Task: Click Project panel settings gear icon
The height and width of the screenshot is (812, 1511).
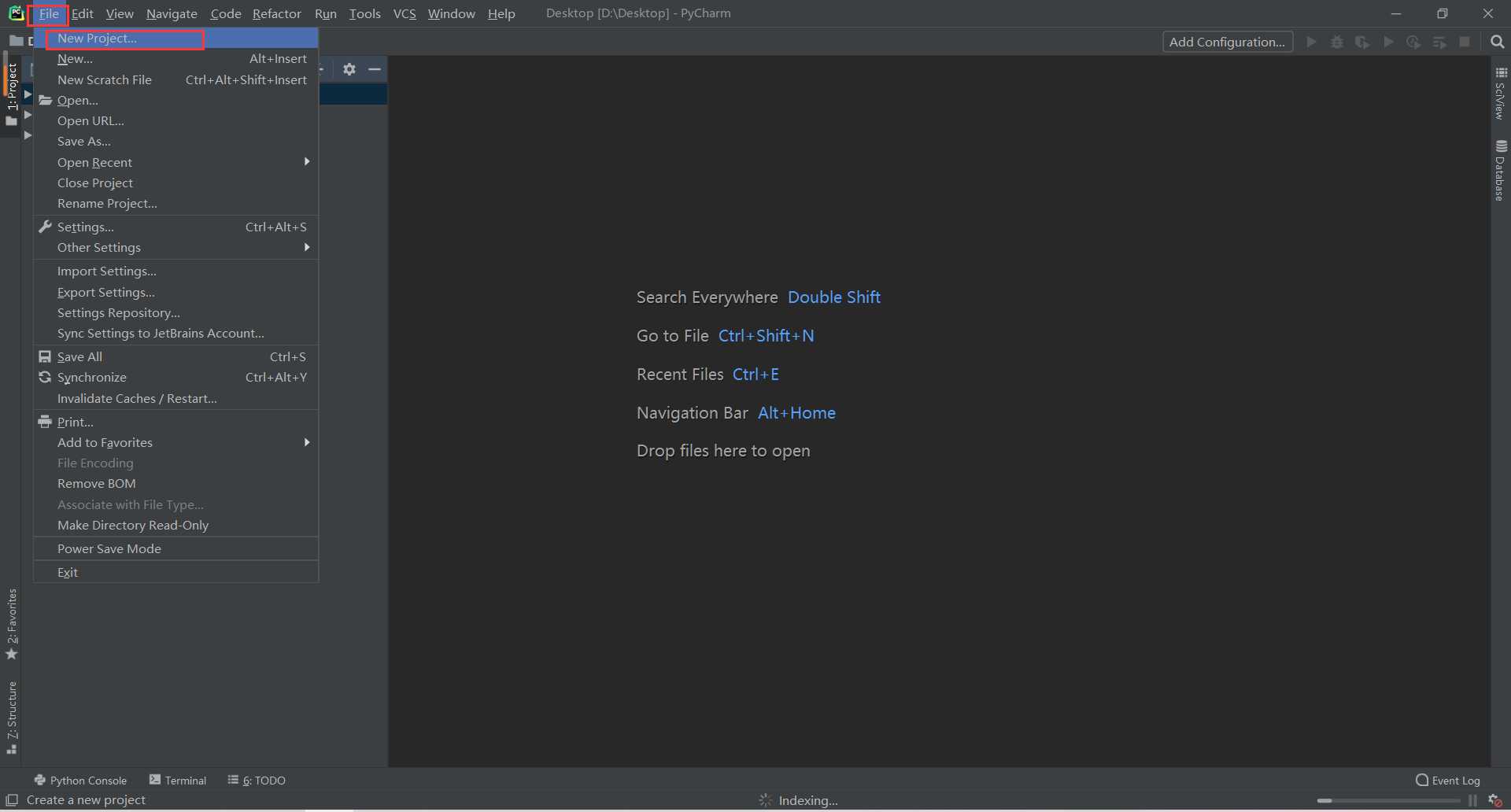Action: 349,69
